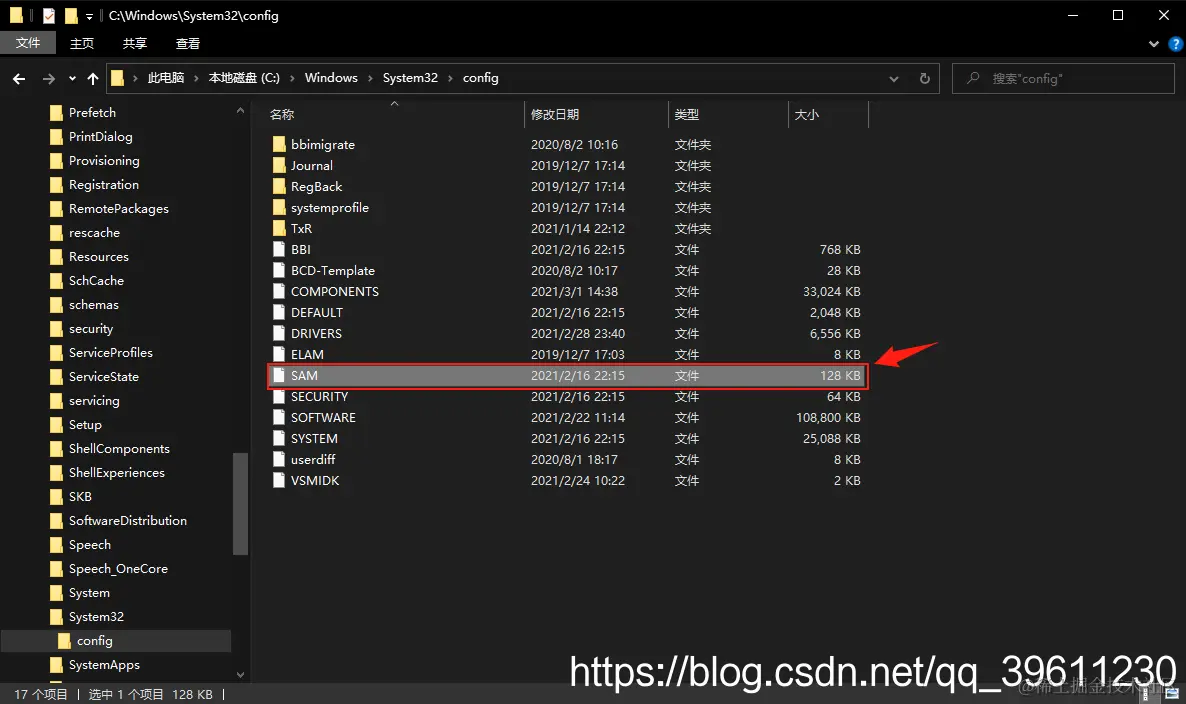The width and height of the screenshot is (1186, 704).
Task: Select the Journal folder icon
Action: tap(279, 166)
